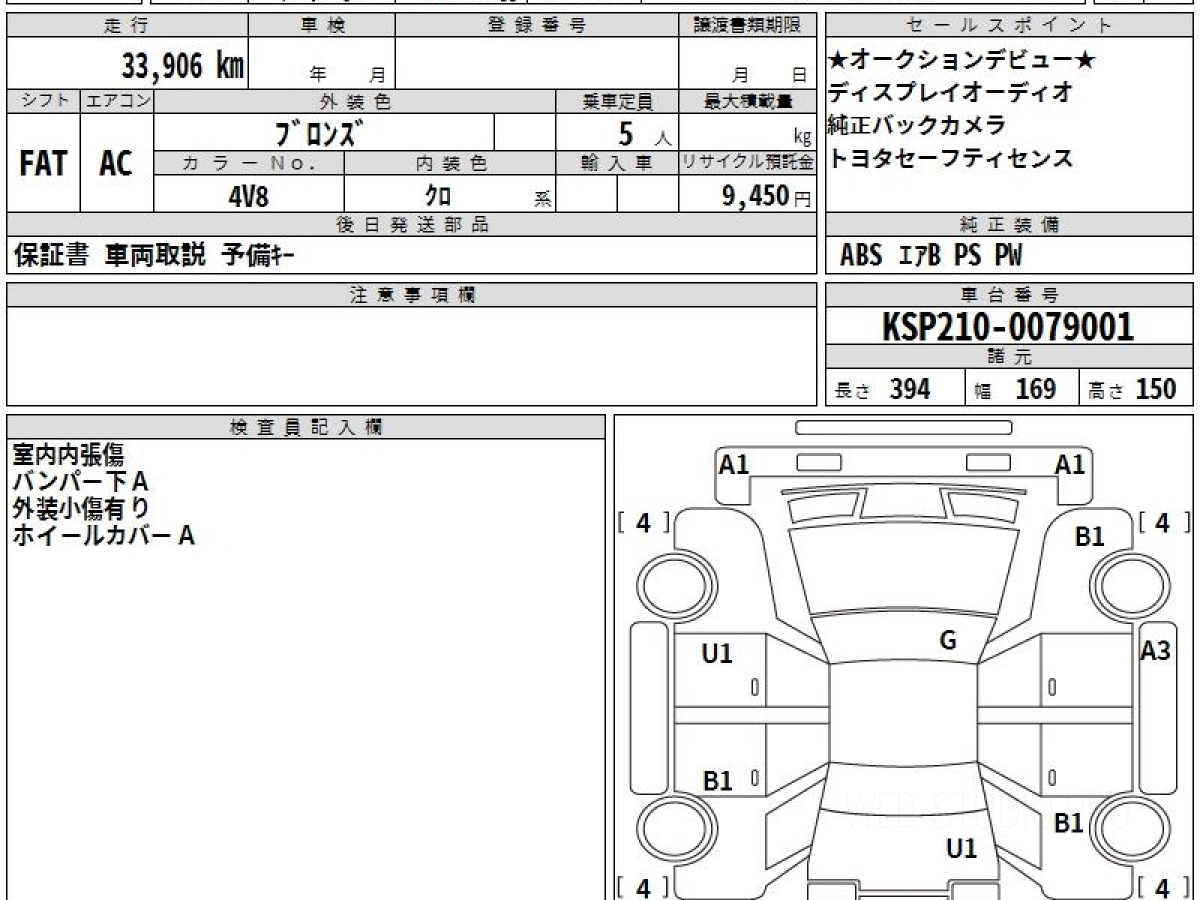Select the ディスプレイオーディオ line
Viewport: 1200px width, 900px height.
tap(951, 92)
